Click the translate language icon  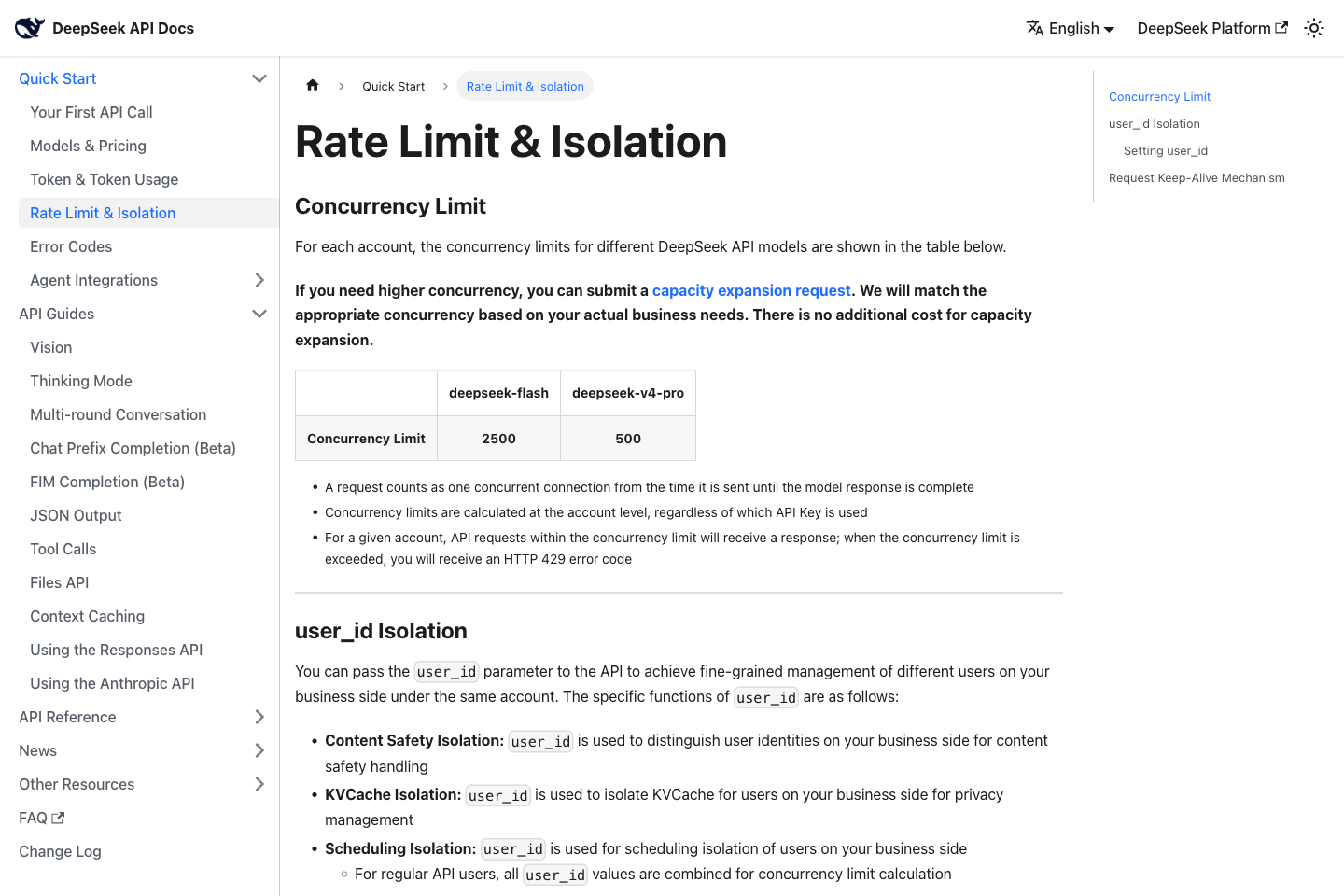pos(1035,28)
